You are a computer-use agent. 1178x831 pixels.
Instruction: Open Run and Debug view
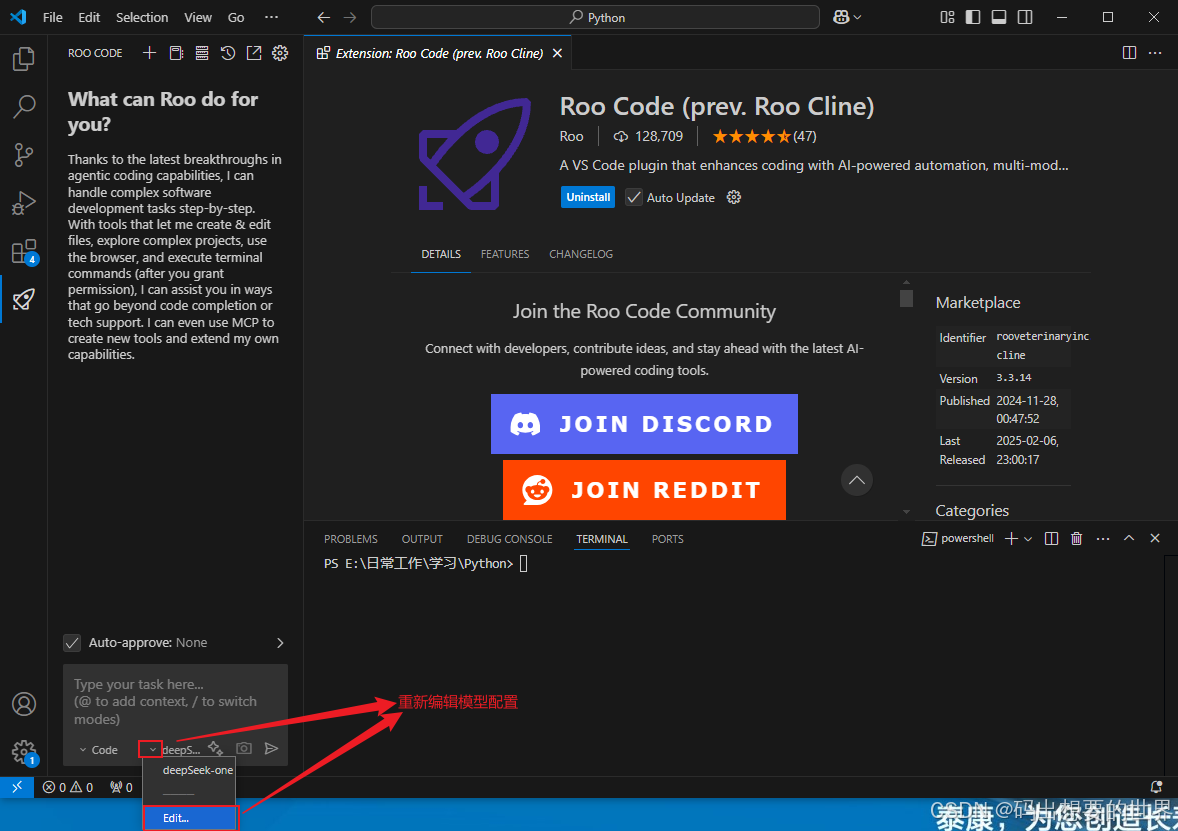(x=23, y=203)
